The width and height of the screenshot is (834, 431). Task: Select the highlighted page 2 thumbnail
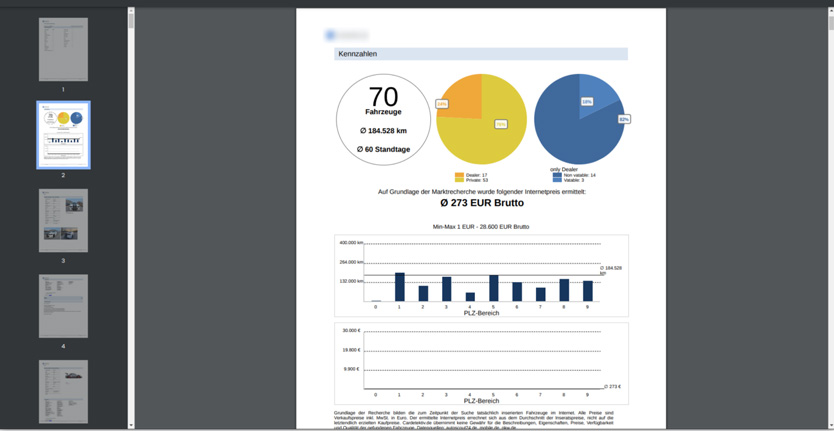(63, 134)
